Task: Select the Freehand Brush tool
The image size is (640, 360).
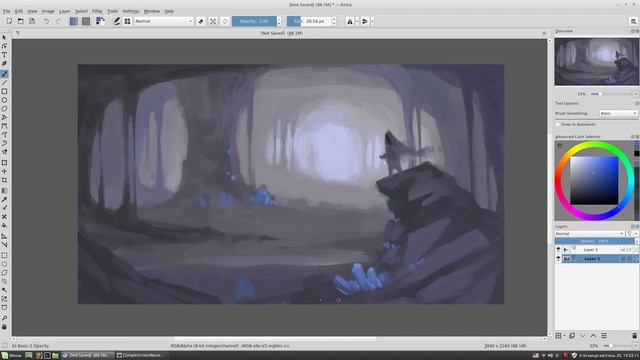Action: click(4, 73)
